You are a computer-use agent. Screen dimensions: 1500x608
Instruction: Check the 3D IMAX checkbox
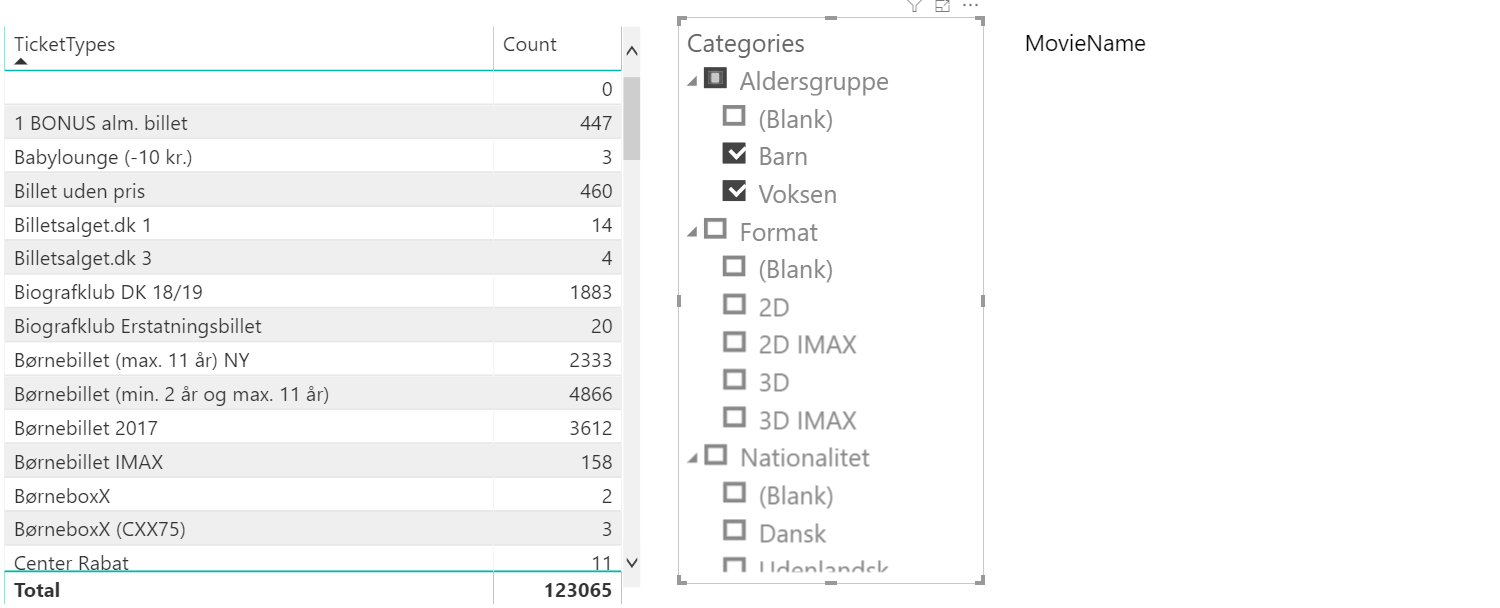734,417
